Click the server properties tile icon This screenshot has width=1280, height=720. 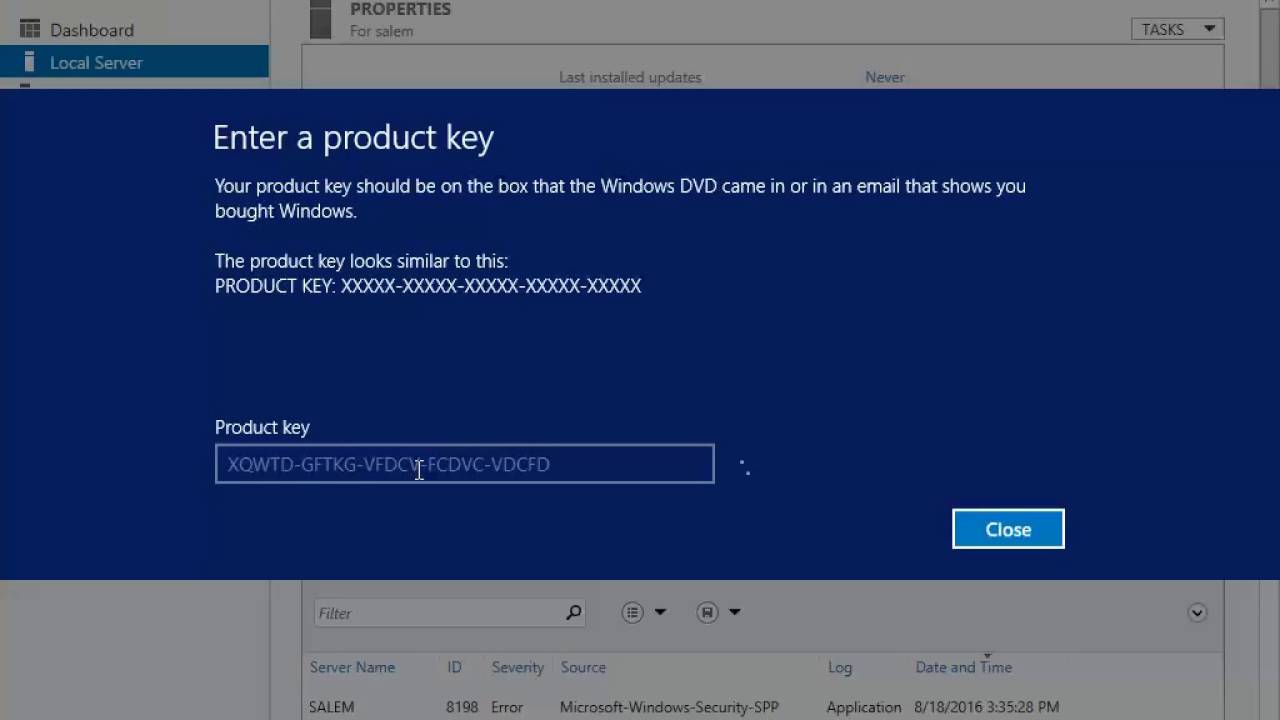[320, 19]
